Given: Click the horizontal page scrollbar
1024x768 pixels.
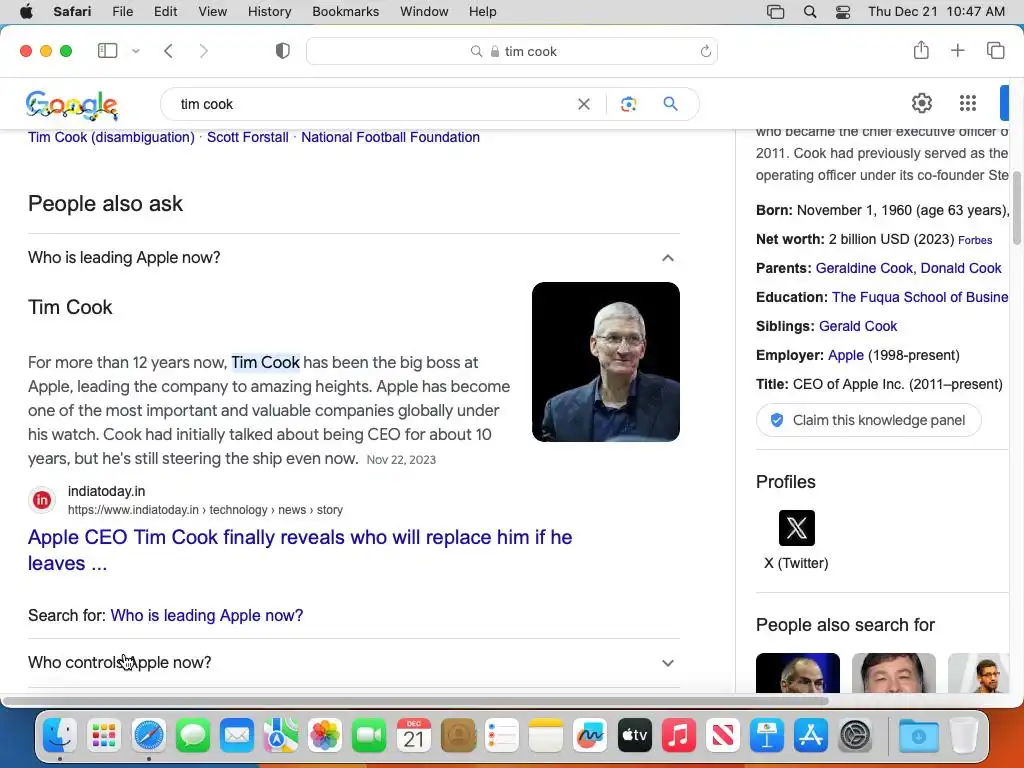Looking at the screenshot, I should (415, 701).
